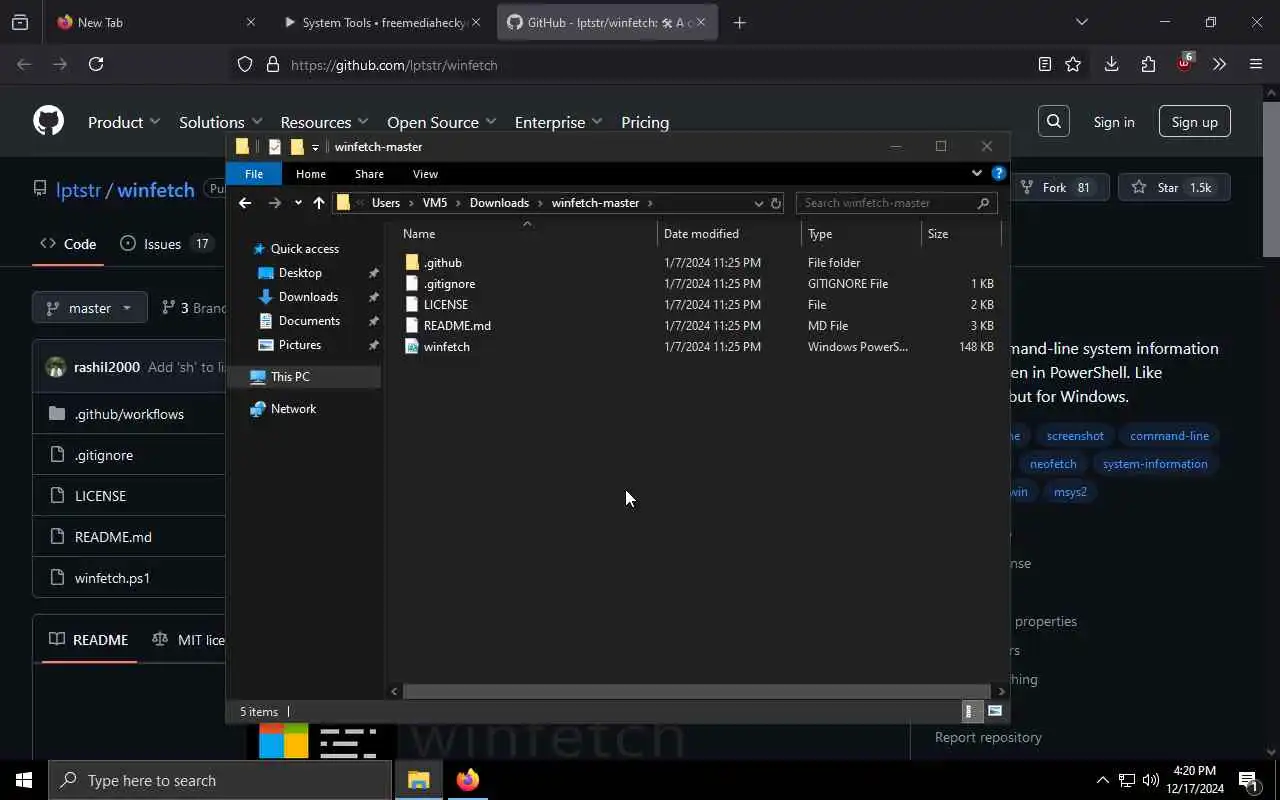This screenshot has width=1280, height=800.
Task: Open the uBlock Origin extension icon
Action: pyautogui.click(x=1185, y=63)
